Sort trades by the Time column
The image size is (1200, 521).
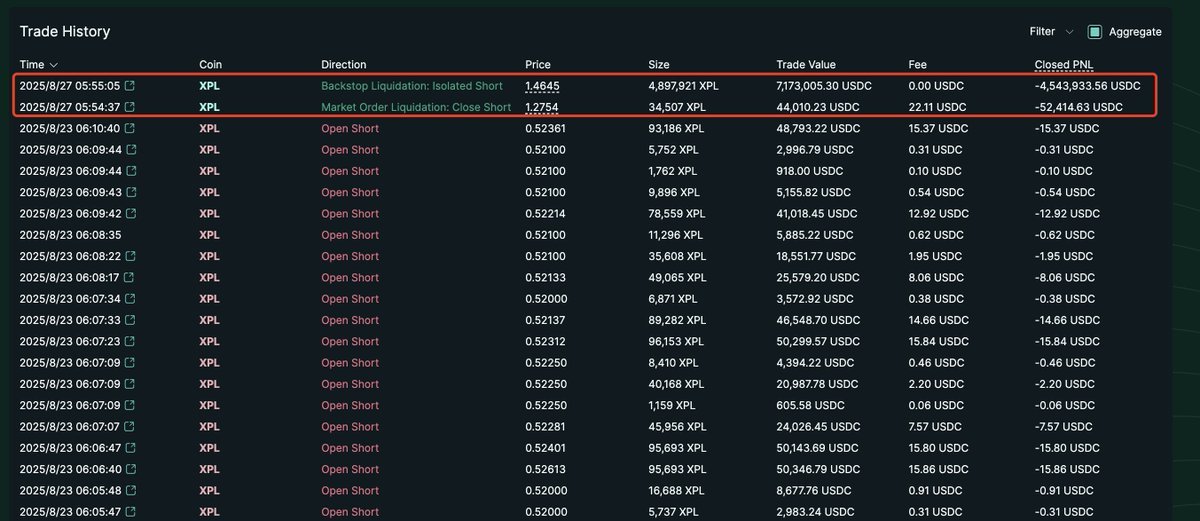pos(38,65)
